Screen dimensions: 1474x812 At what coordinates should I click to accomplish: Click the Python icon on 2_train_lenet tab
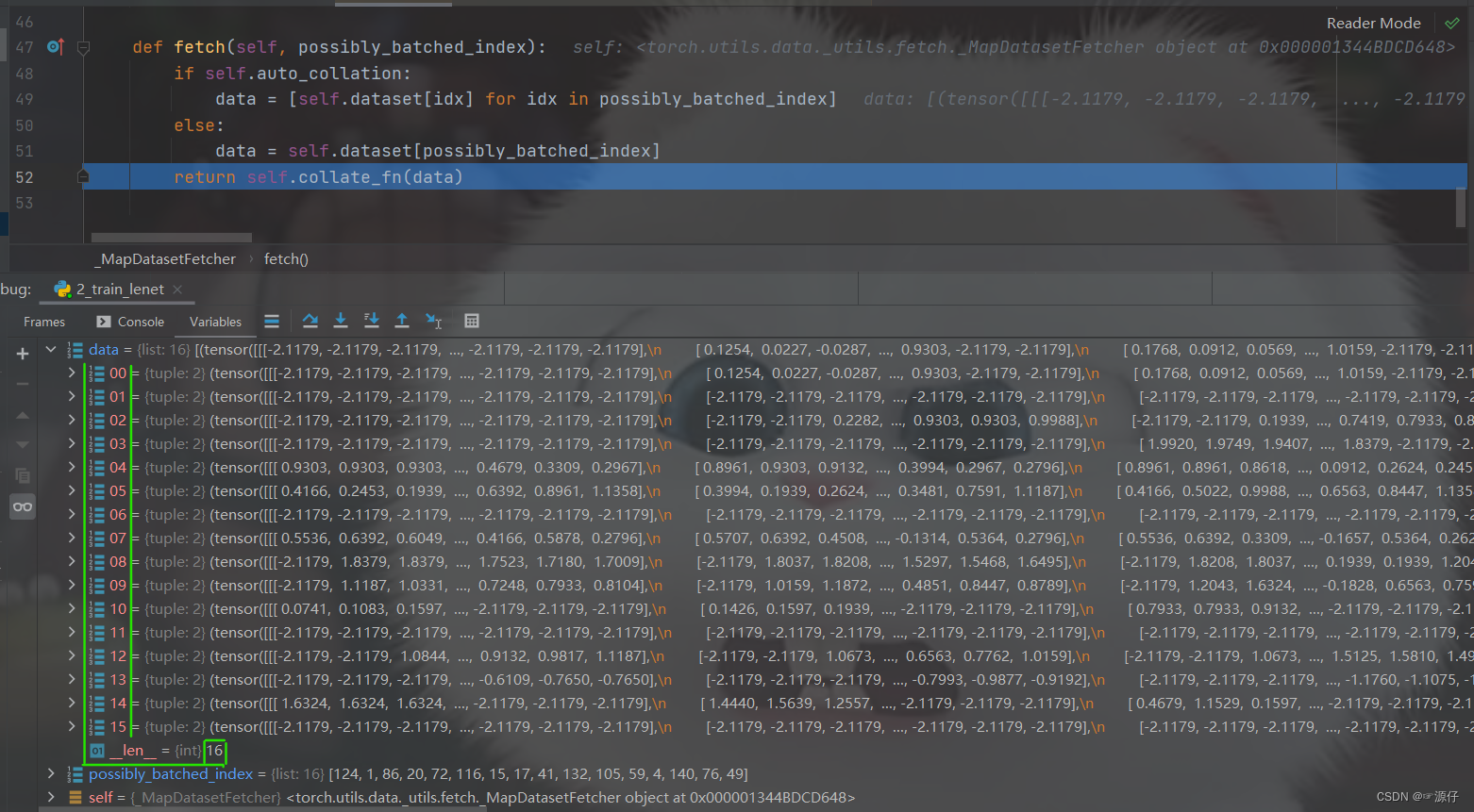[63, 290]
